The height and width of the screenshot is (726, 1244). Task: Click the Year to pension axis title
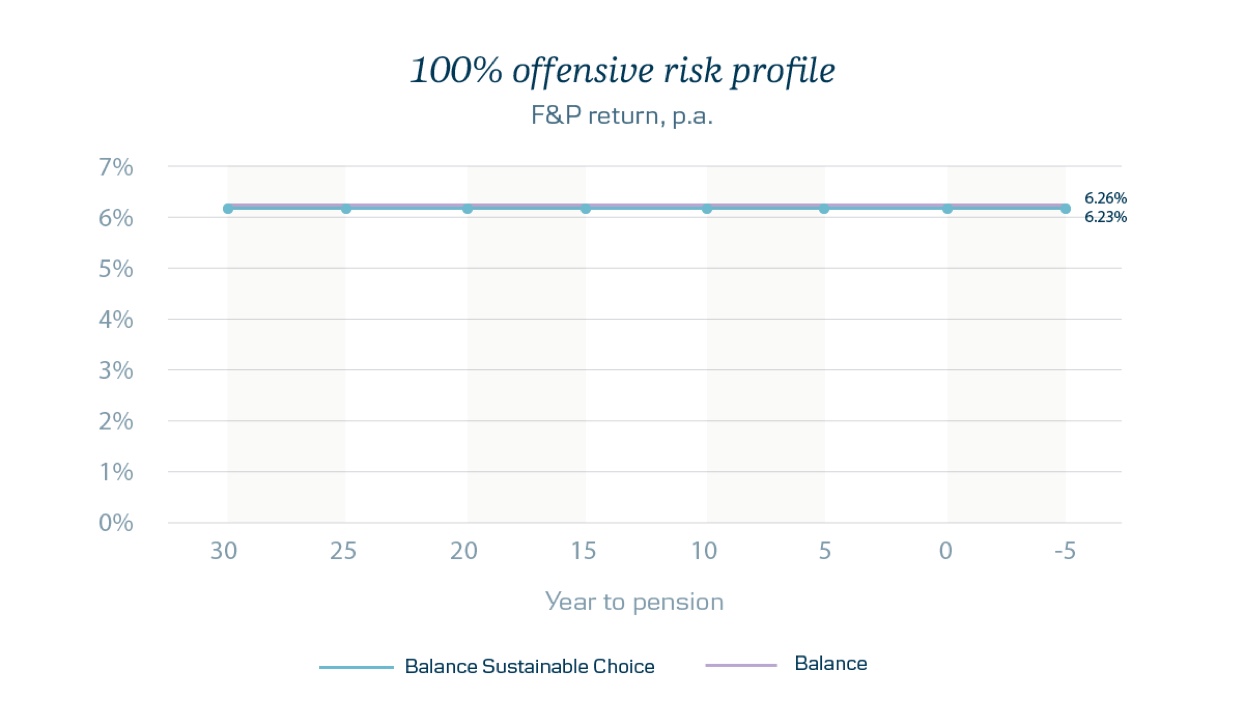click(x=634, y=602)
